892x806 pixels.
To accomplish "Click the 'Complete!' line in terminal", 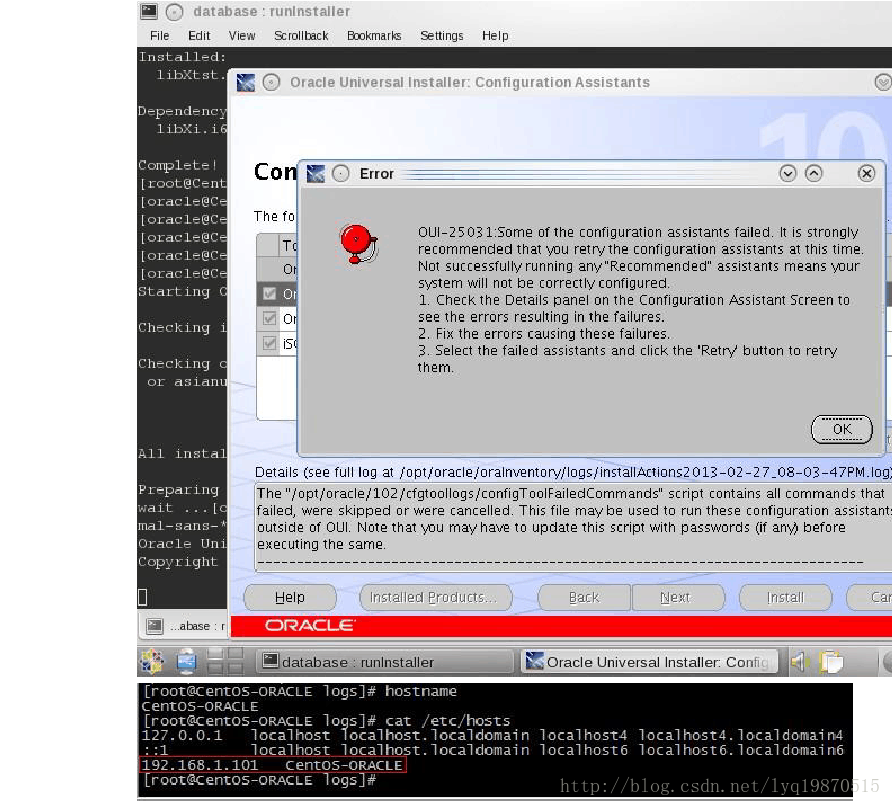I will point(177,165).
